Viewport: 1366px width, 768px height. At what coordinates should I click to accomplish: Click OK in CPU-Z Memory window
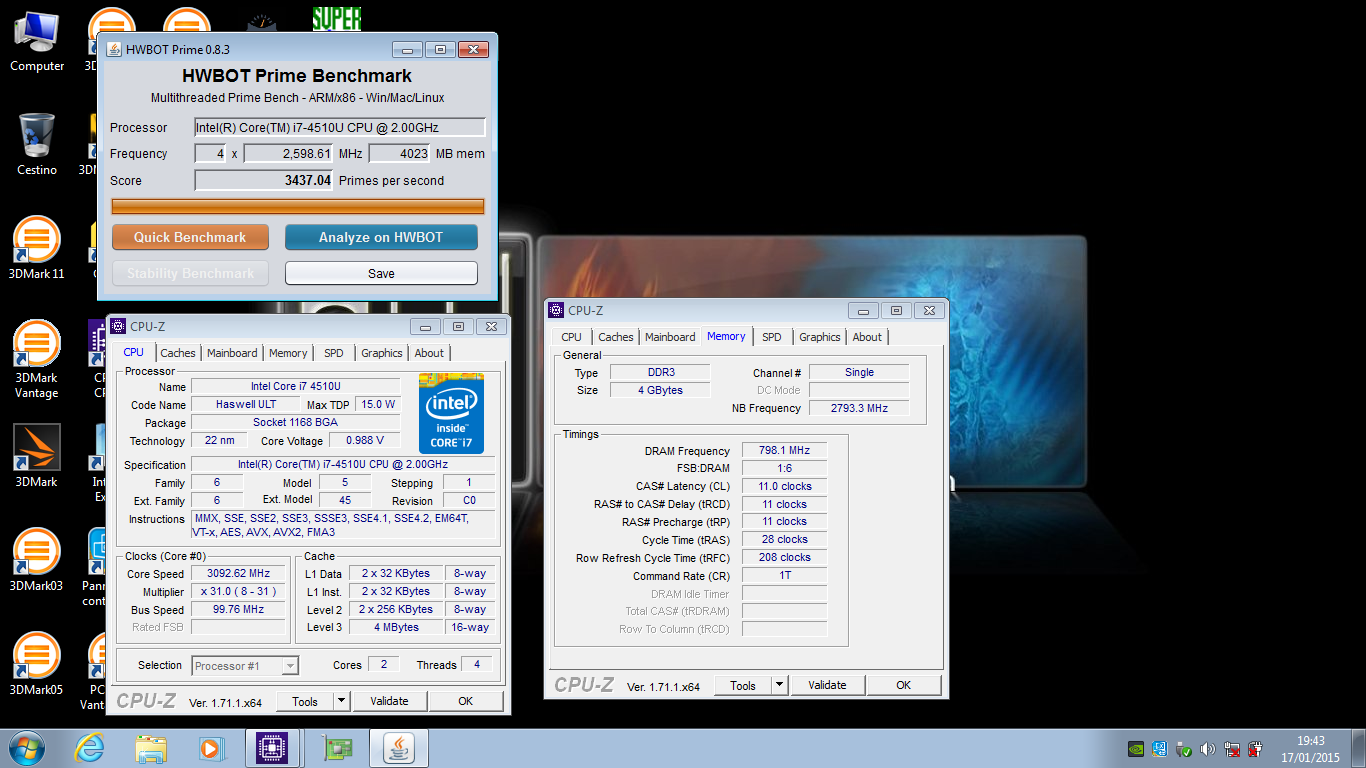(x=903, y=685)
